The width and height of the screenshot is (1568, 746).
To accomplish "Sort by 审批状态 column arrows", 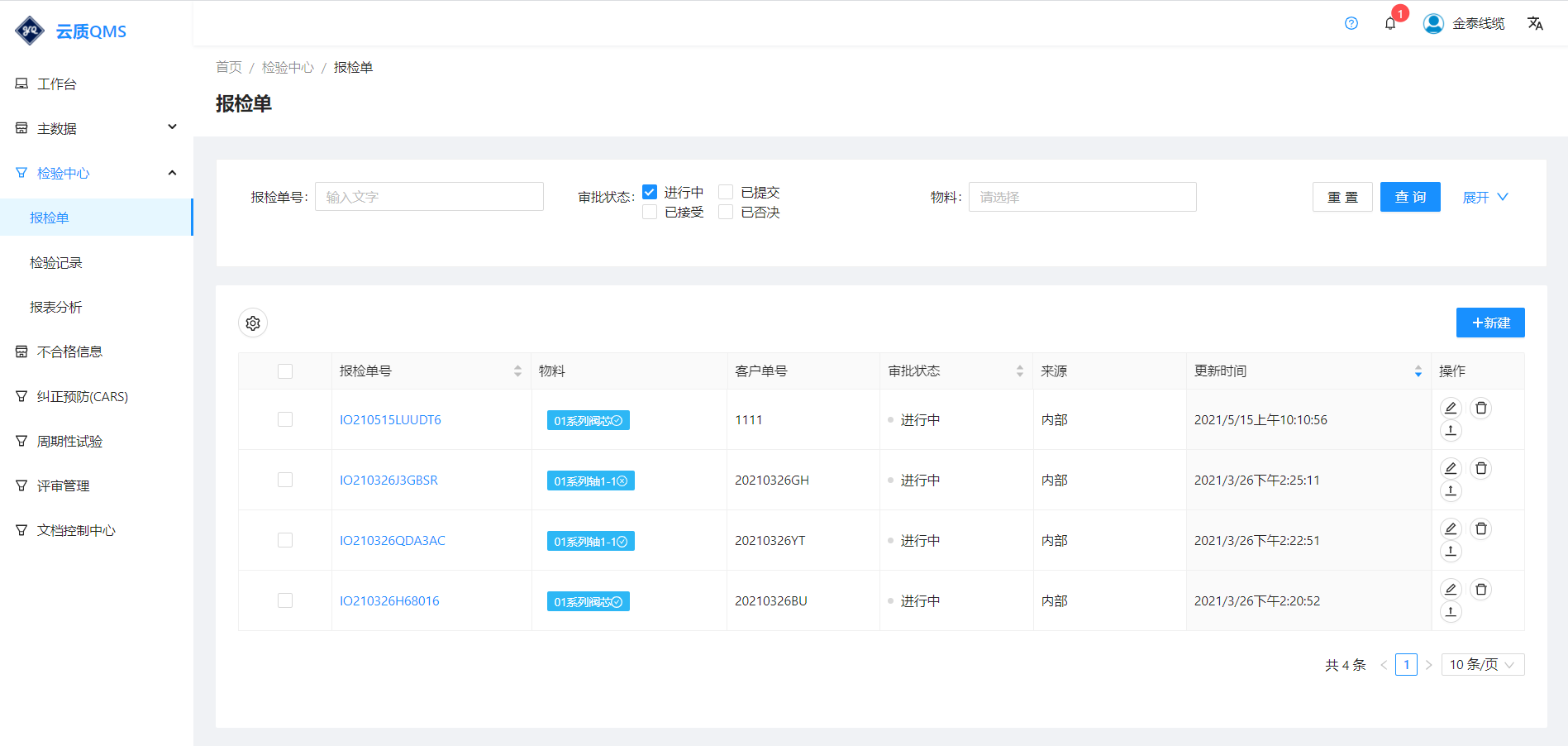I will click(x=1019, y=371).
